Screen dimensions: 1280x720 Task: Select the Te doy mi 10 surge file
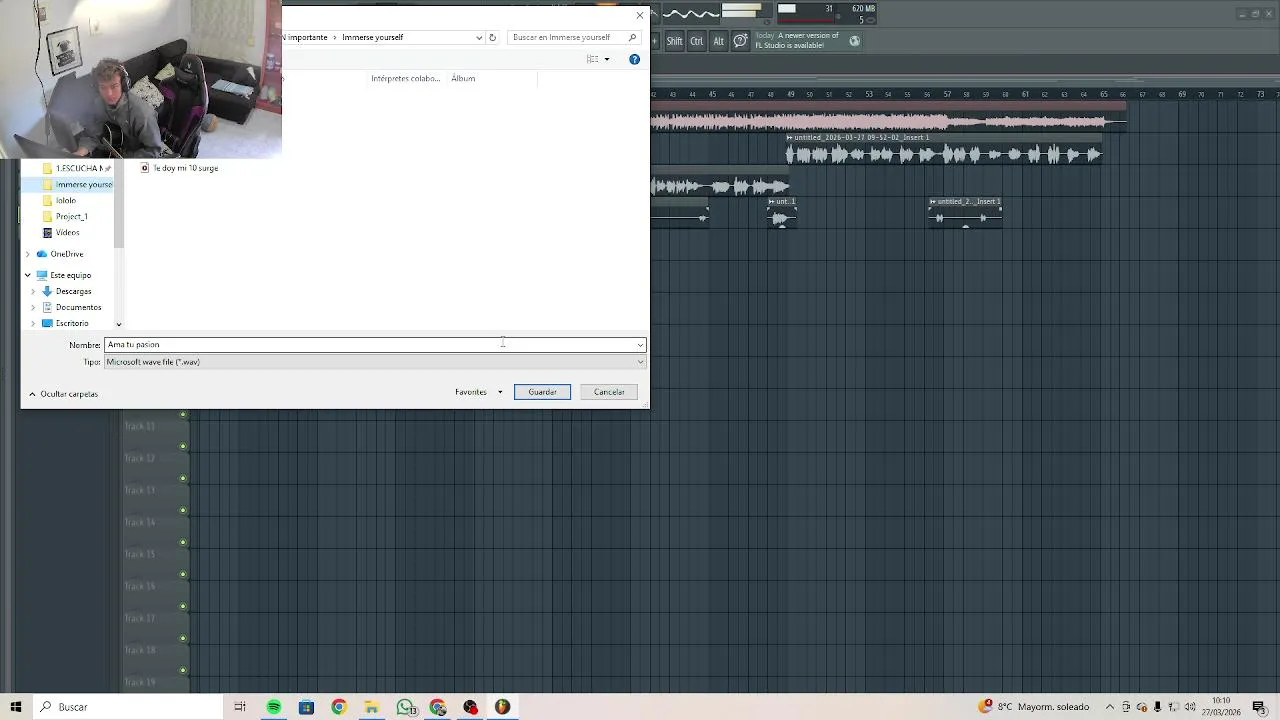pyautogui.click(x=179, y=168)
